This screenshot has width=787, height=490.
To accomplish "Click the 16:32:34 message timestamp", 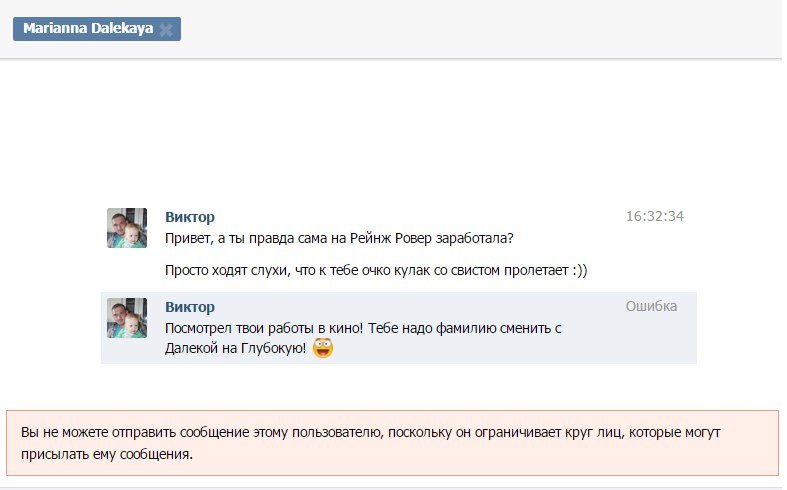I will 654,216.
